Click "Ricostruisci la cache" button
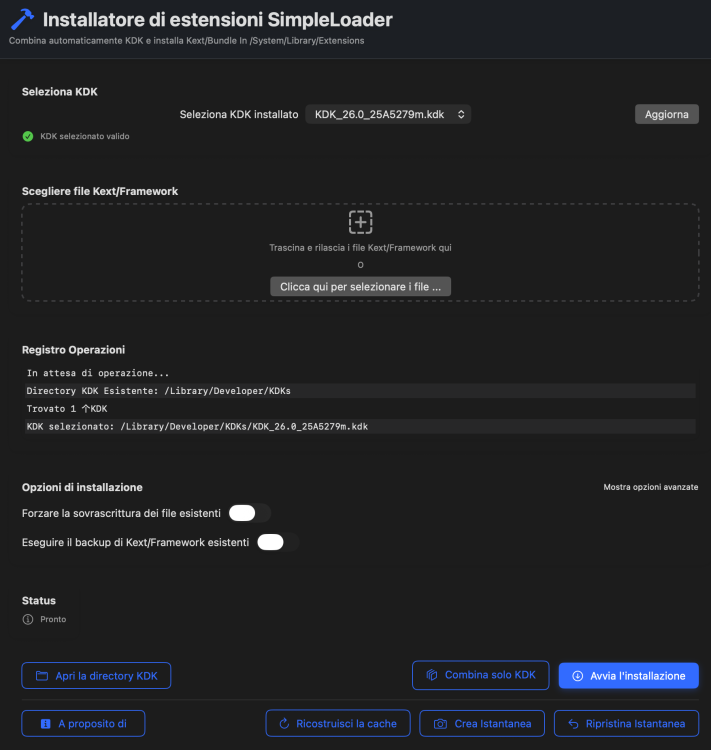The width and height of the screenshot is (711, 750). [338, 724]
